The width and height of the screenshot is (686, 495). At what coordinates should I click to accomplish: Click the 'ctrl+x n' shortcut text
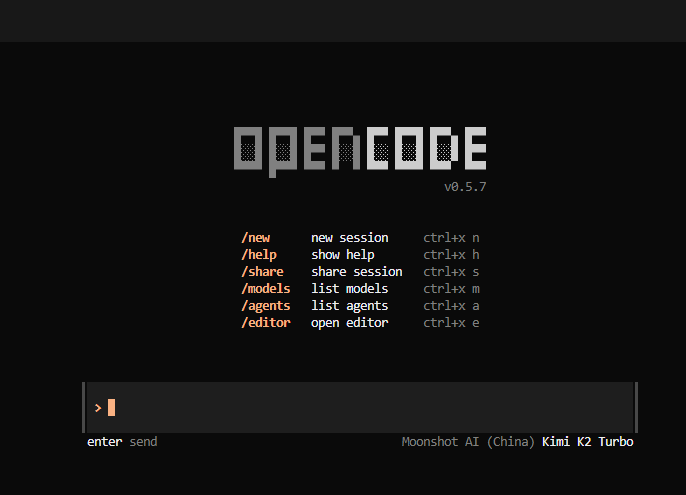pyautogui.click(x=451, y=238)
